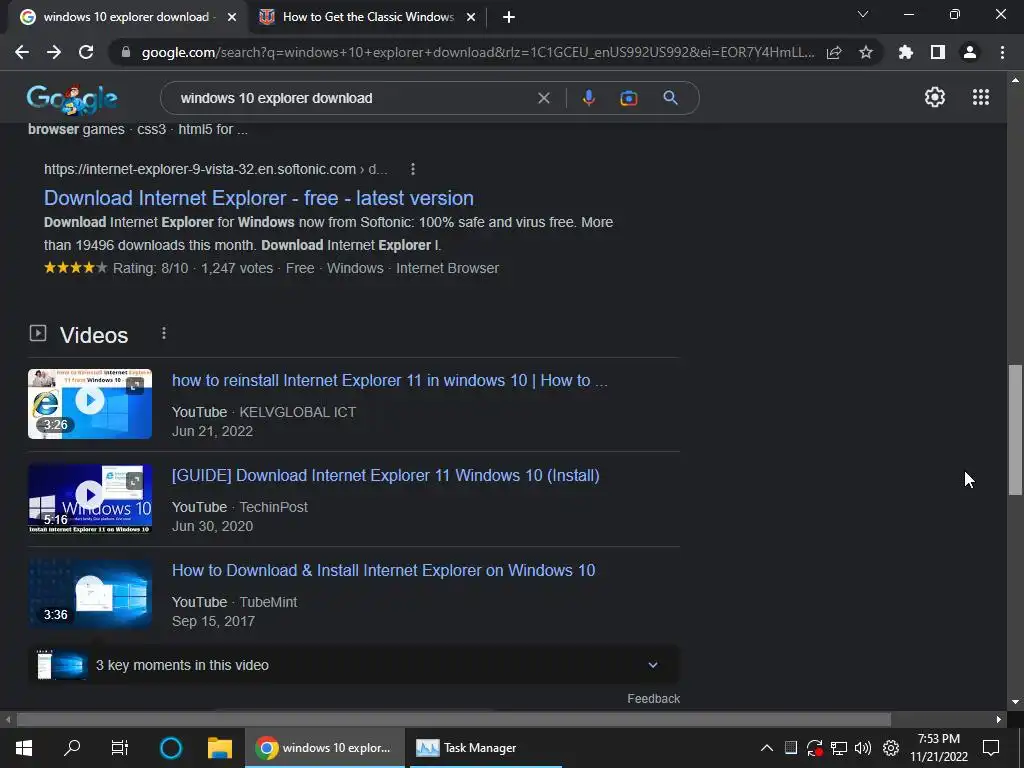
Task: Close the 'windows 10 explorer download' tab
Action: pyautogui.click(x=232, y=17)
